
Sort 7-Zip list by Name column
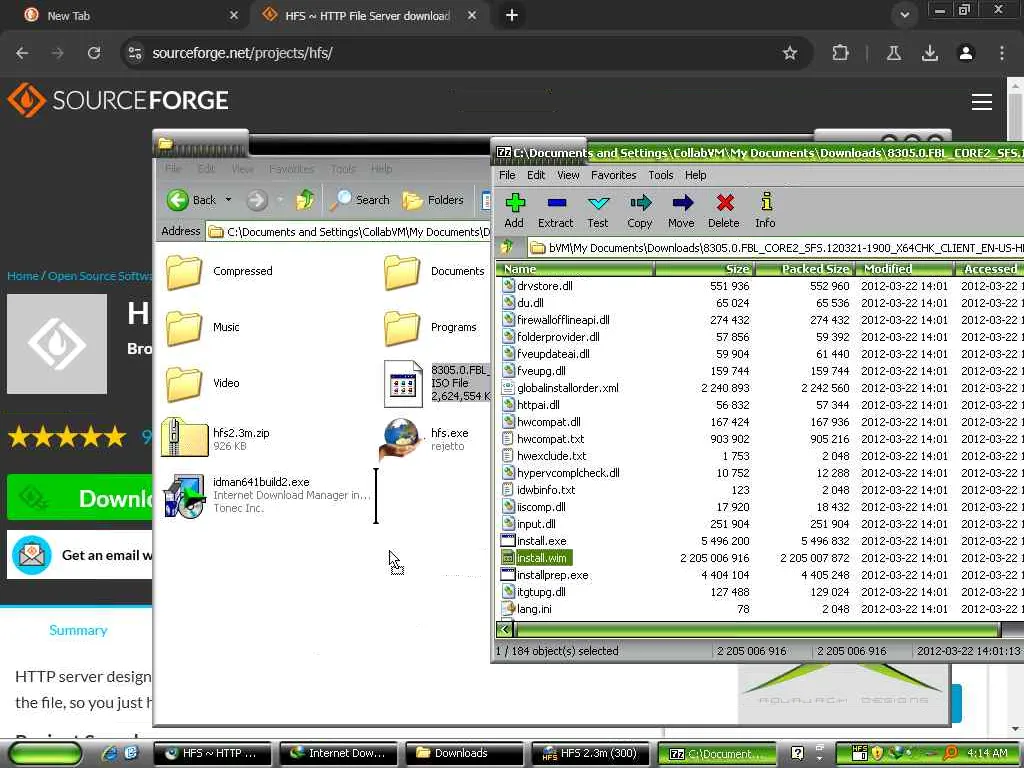pyautogui.click(x=575, y=268)
